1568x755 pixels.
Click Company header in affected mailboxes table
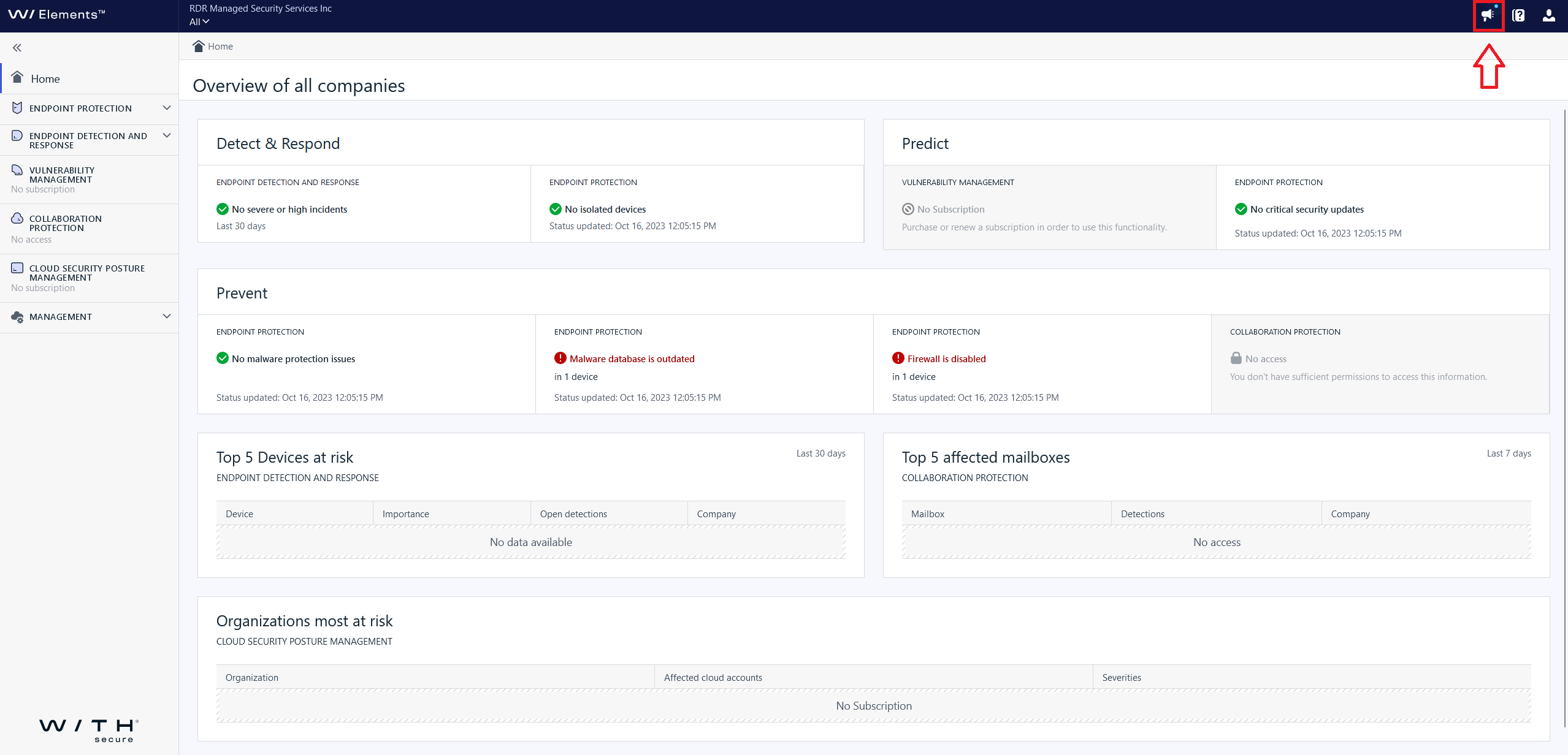pos(1426,514)
